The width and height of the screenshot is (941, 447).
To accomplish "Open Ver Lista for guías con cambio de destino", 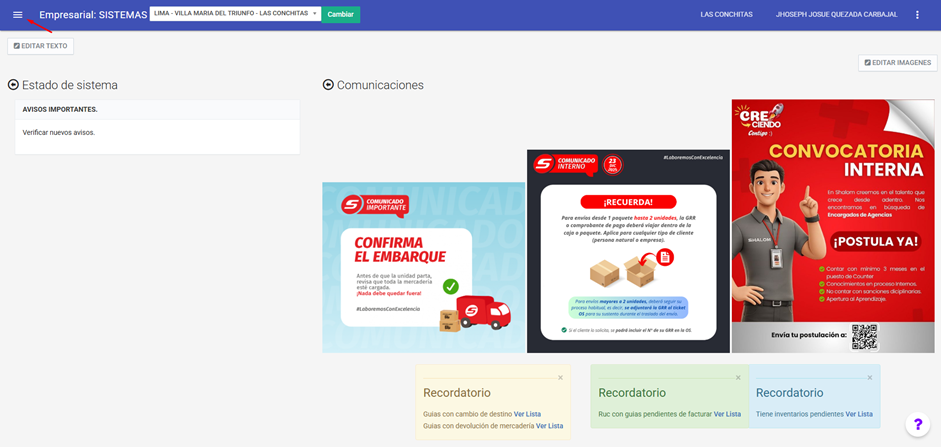I will 527,414.
